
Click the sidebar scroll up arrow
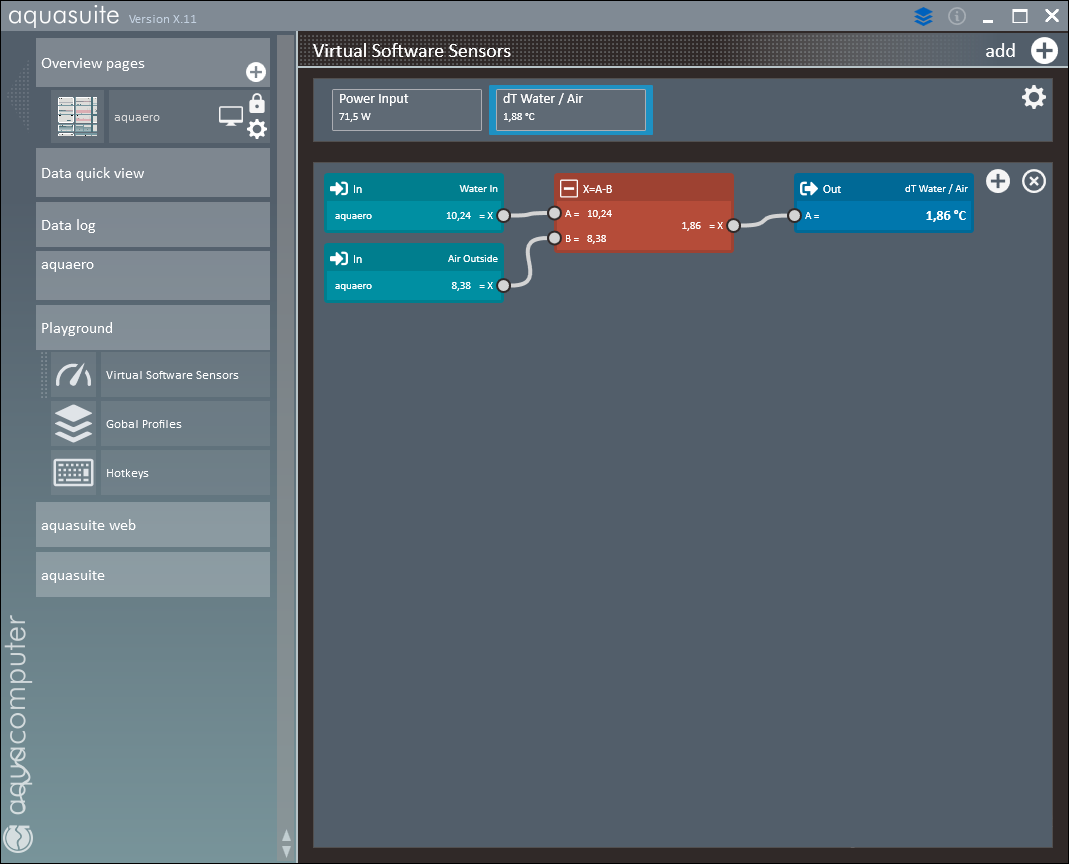(286, 836)
